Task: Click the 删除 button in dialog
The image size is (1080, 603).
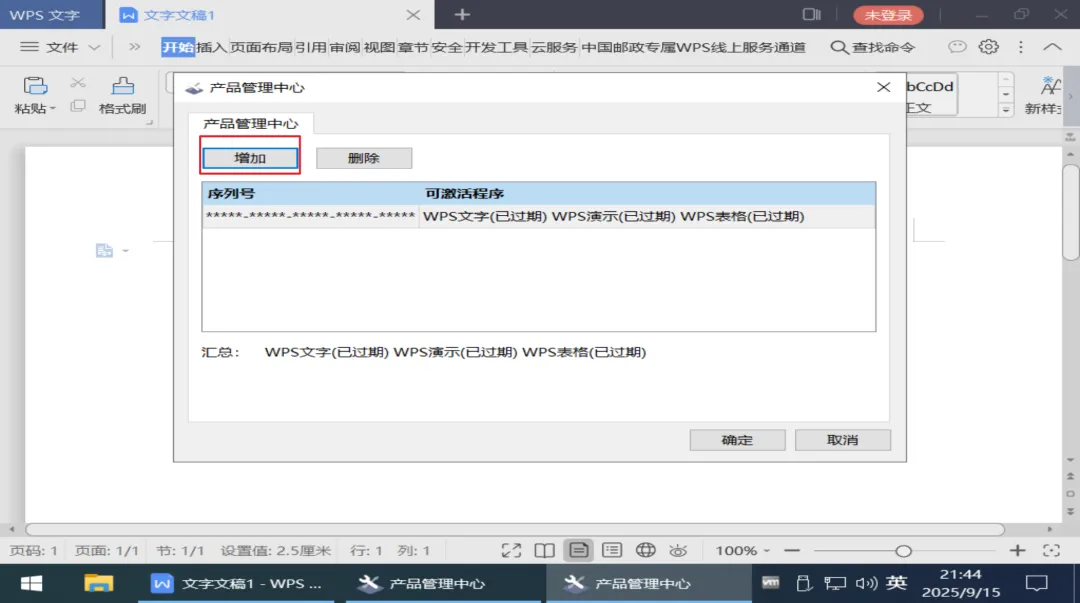Action: (364, 158)
